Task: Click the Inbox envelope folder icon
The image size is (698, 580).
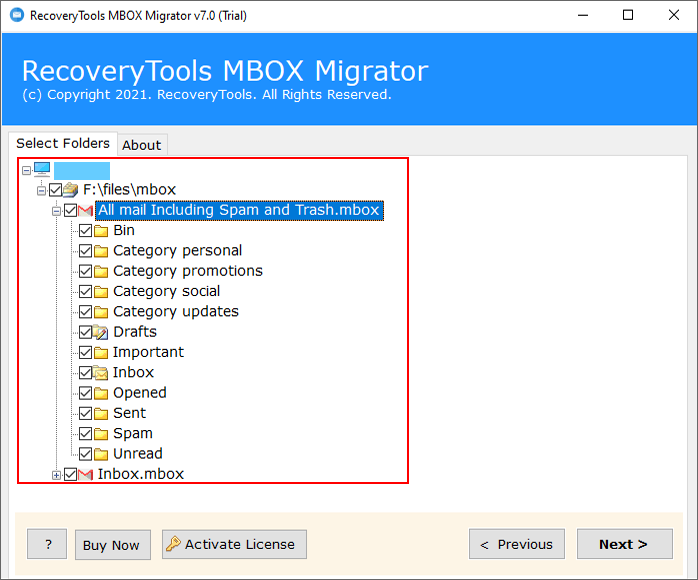Action: (x=101, y=373)
